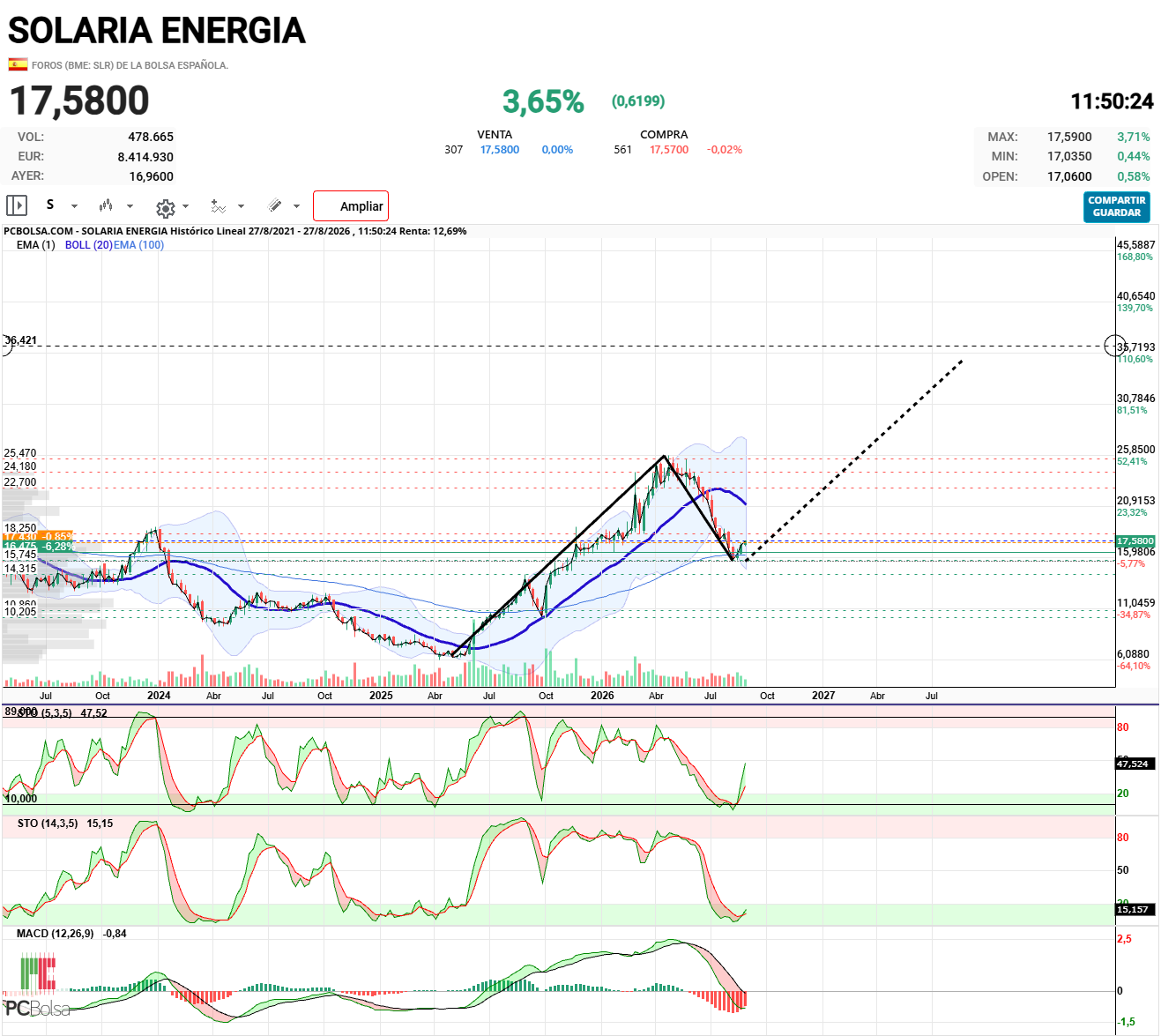
Task: Click the circle handle beside 35,7193
Action: 1114,346
